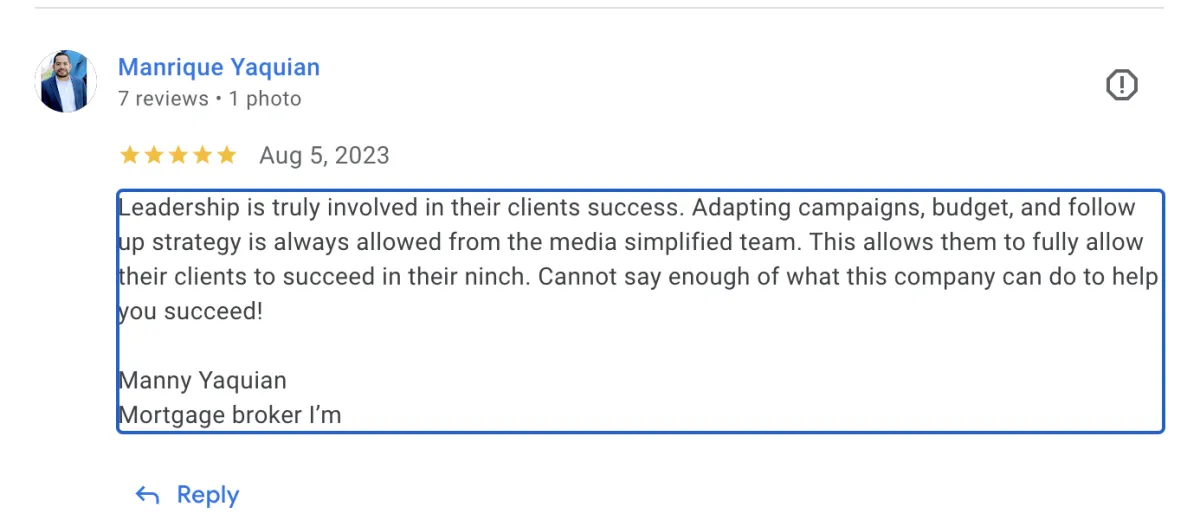1200x526 pixels.
Task: Select the Reply link text
Action: point(208,495)
